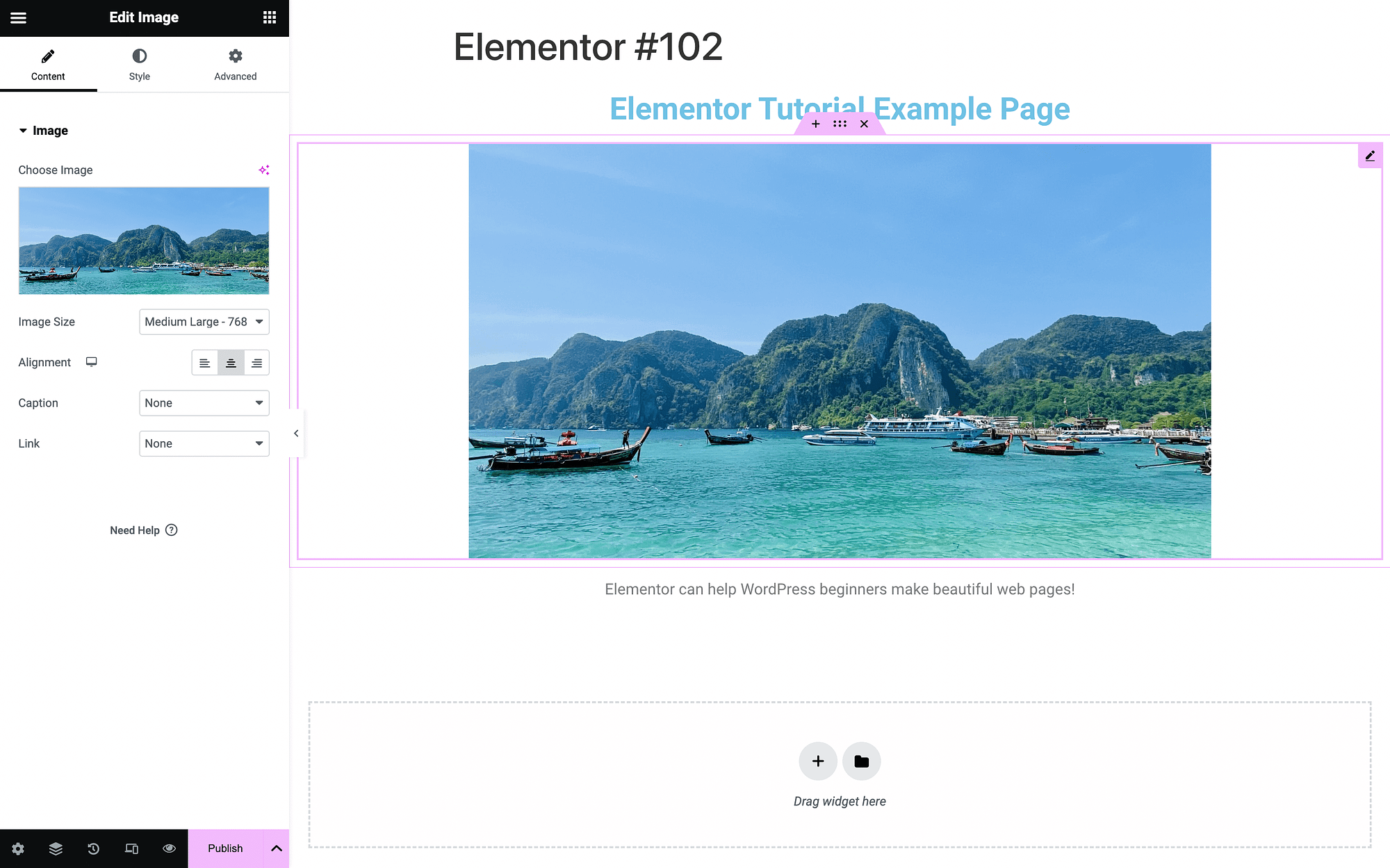Toggle the eye visibility preview icon
The height and width of the screenshot is (868, 1390).
pos(169,848)
